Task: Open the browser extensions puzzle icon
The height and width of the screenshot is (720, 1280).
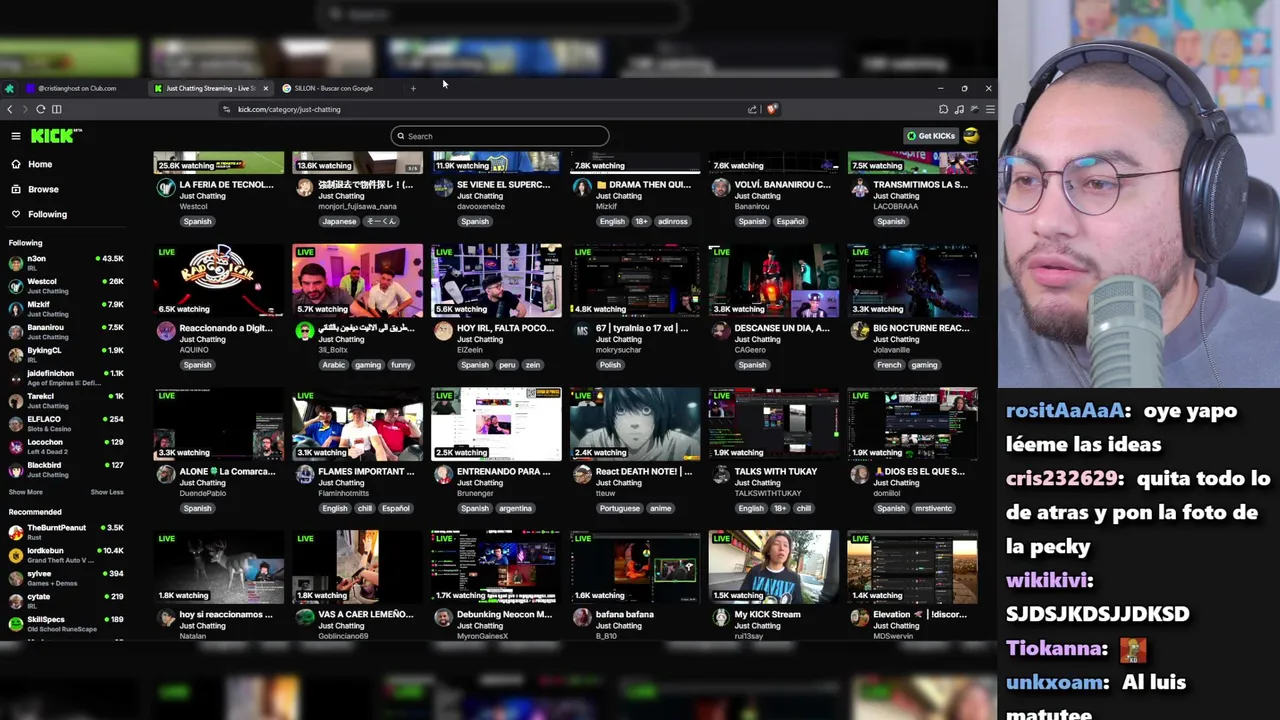Action: (943, 109)
